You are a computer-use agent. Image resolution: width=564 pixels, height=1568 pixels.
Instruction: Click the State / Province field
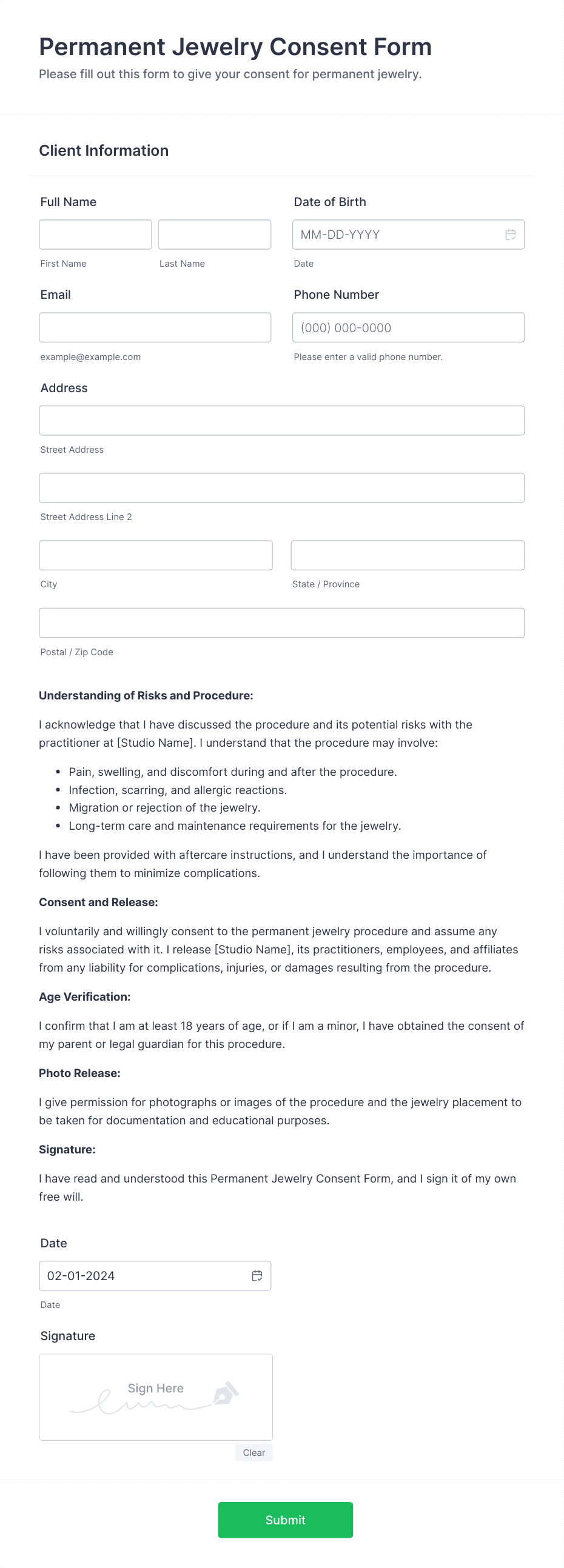coord(408,555)
